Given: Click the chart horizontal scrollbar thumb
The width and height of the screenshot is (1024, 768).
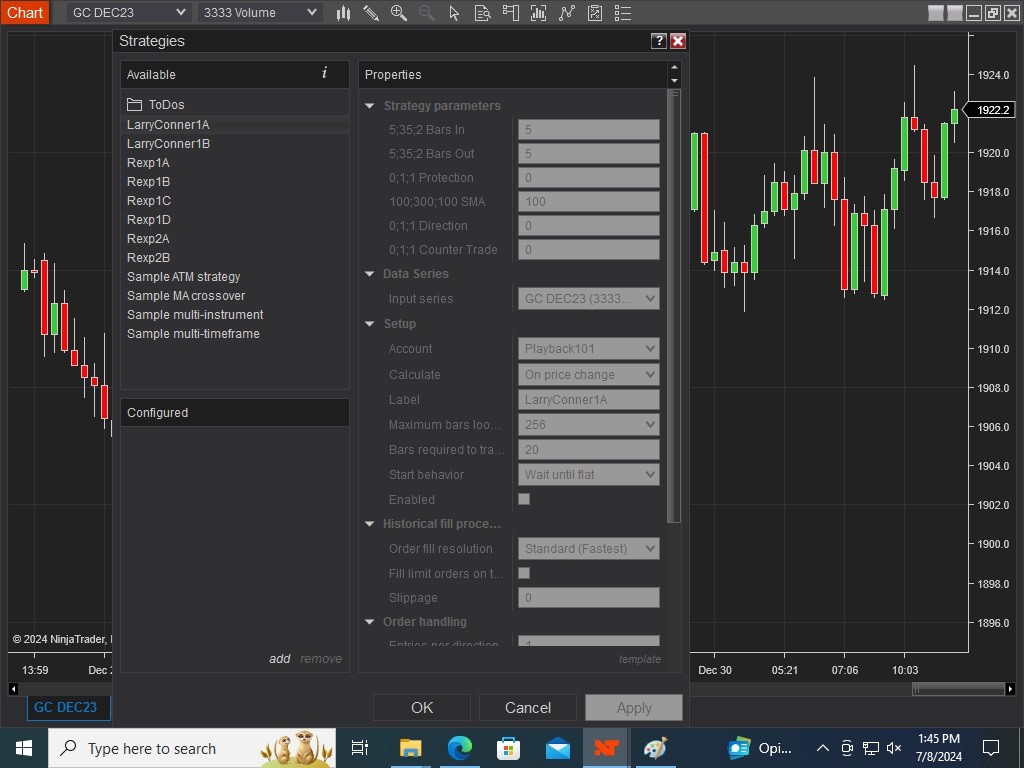Looking at the screenshot, I should (958, 689).
